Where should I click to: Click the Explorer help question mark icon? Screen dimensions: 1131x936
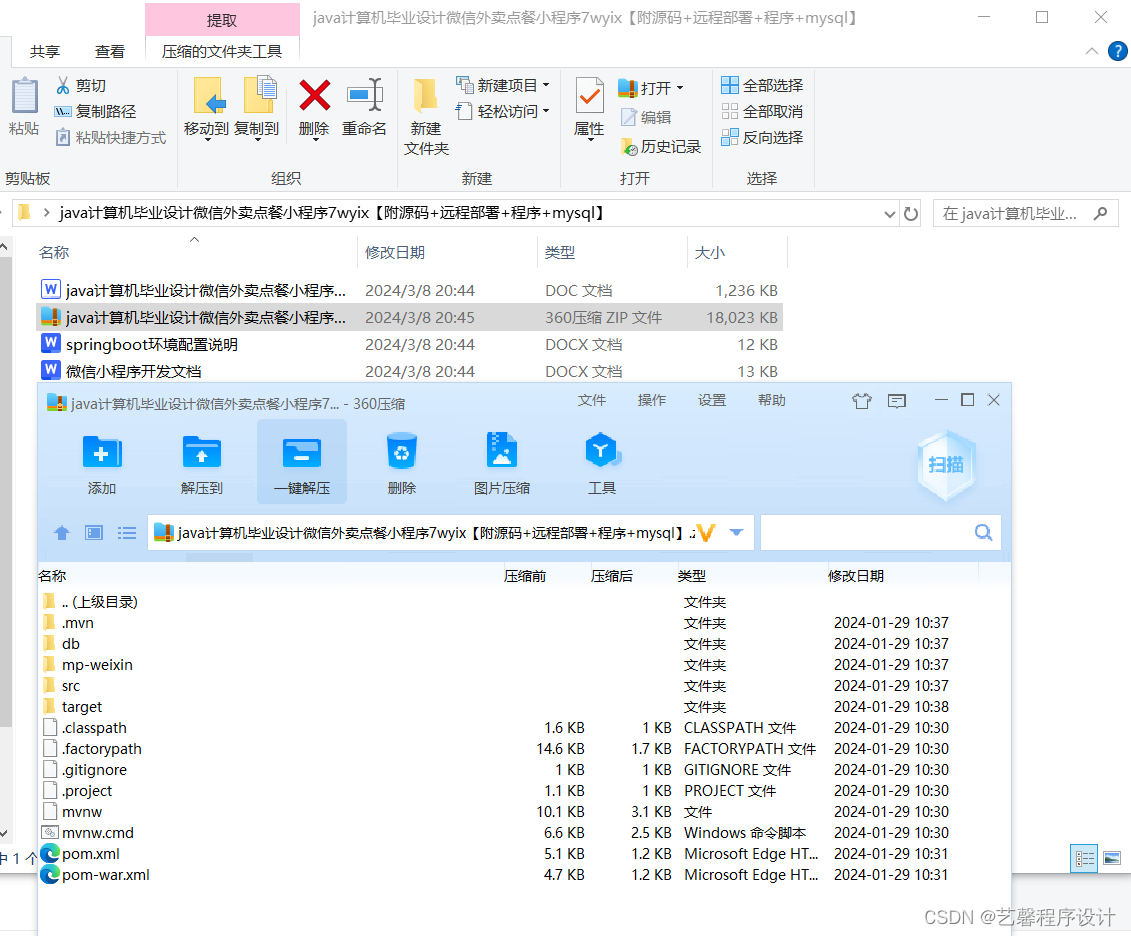coord(1117,51)
